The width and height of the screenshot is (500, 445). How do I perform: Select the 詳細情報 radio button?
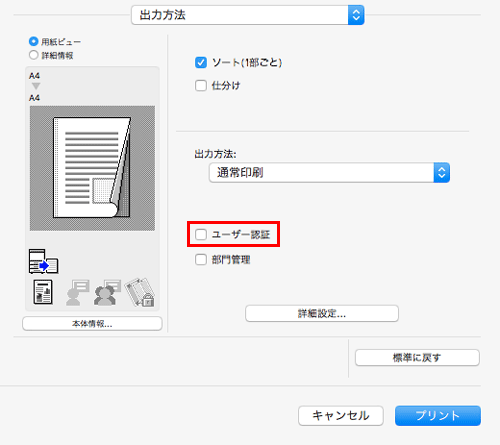click(34, 55)
